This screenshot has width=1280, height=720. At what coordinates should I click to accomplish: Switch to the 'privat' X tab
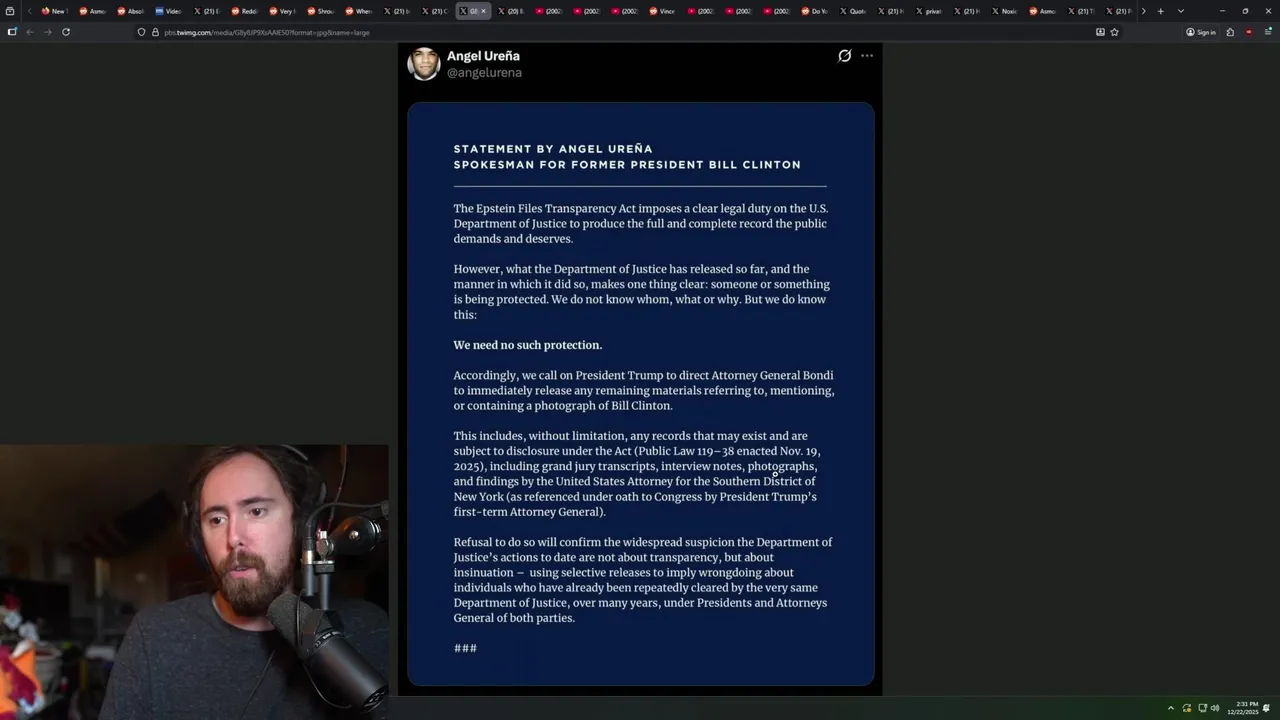coord(929,11)
